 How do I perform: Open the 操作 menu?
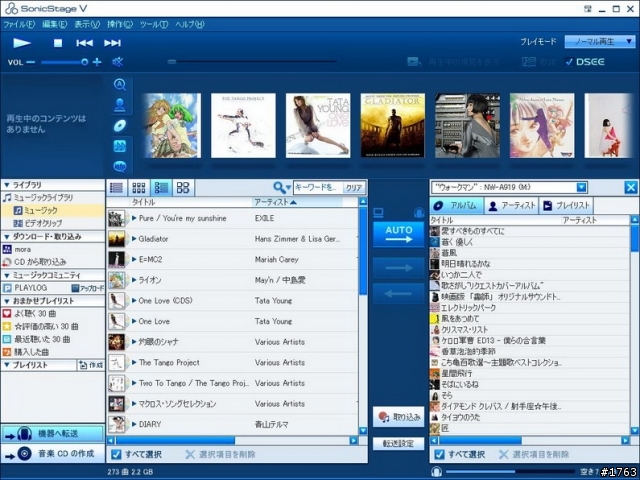120,24
